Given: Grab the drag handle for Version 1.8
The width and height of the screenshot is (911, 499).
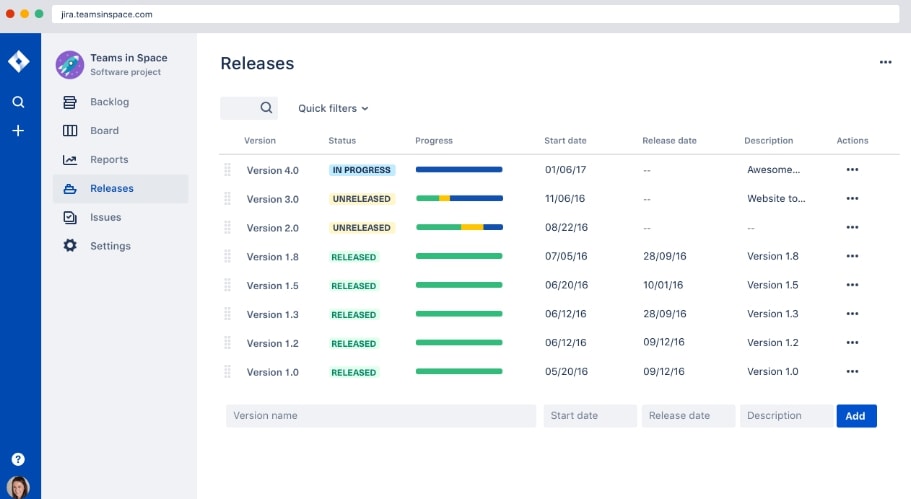Looking at the screenshot, I should [227, 256].
